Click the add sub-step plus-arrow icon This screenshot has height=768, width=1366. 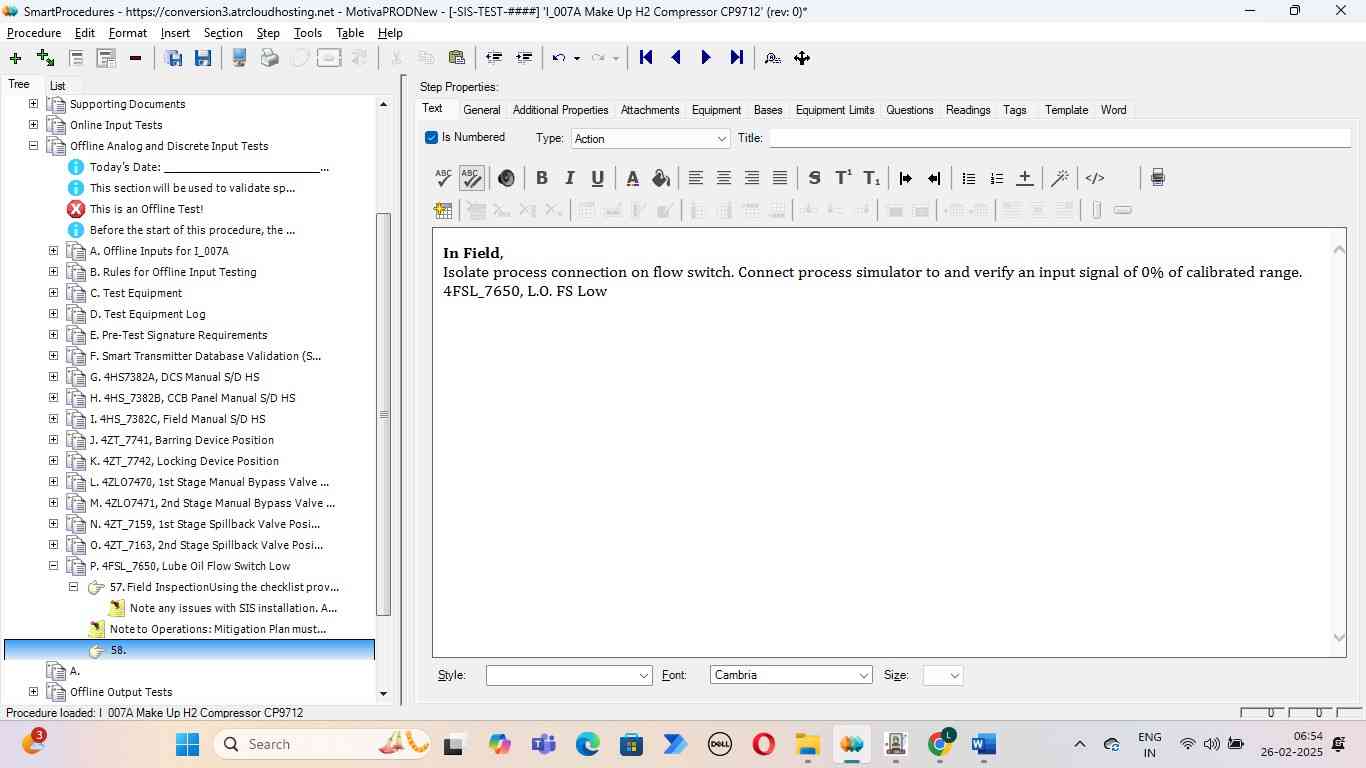pyautogui.click(x=45, y=58)
